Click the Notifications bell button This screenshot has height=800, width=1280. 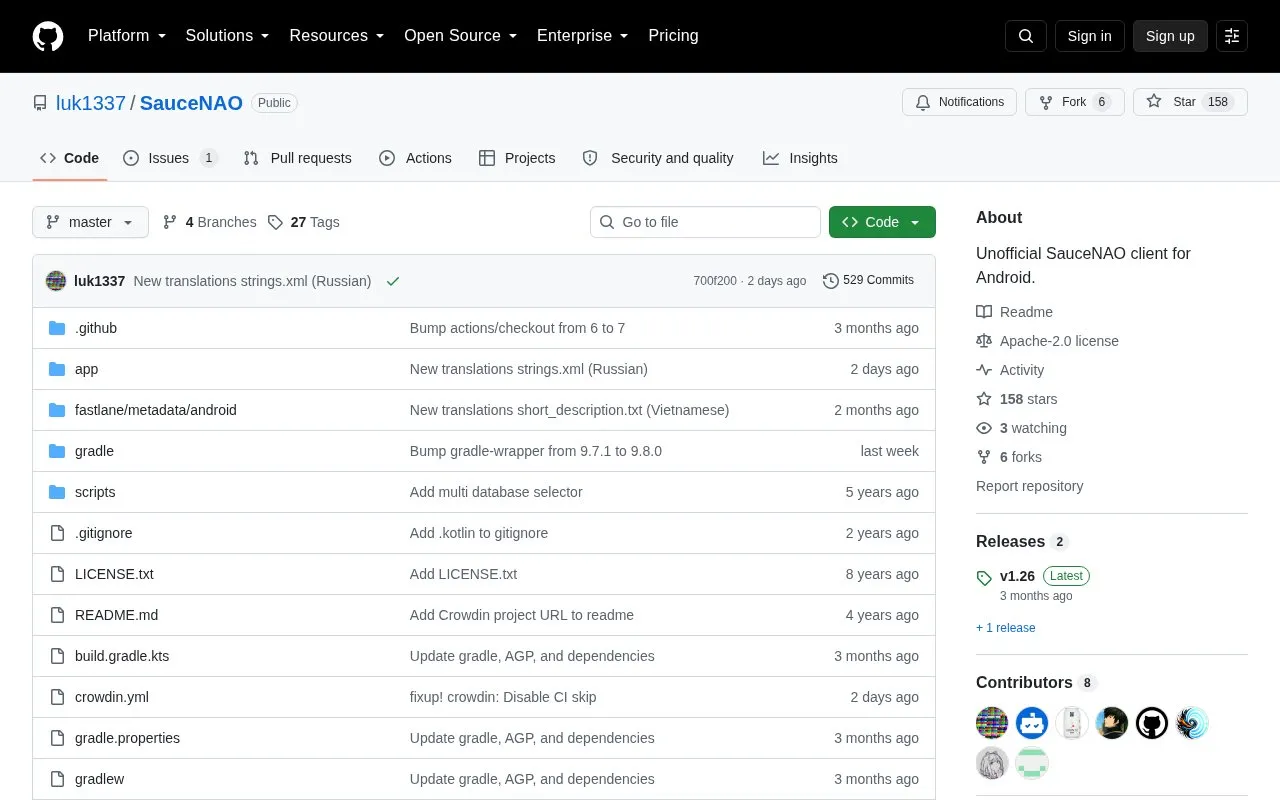[960, 102]
